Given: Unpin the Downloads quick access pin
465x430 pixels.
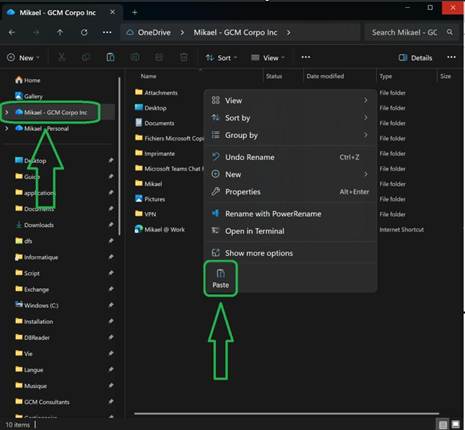Looking at the screenshot, I should pyautogui.click(x=111, y=225).
